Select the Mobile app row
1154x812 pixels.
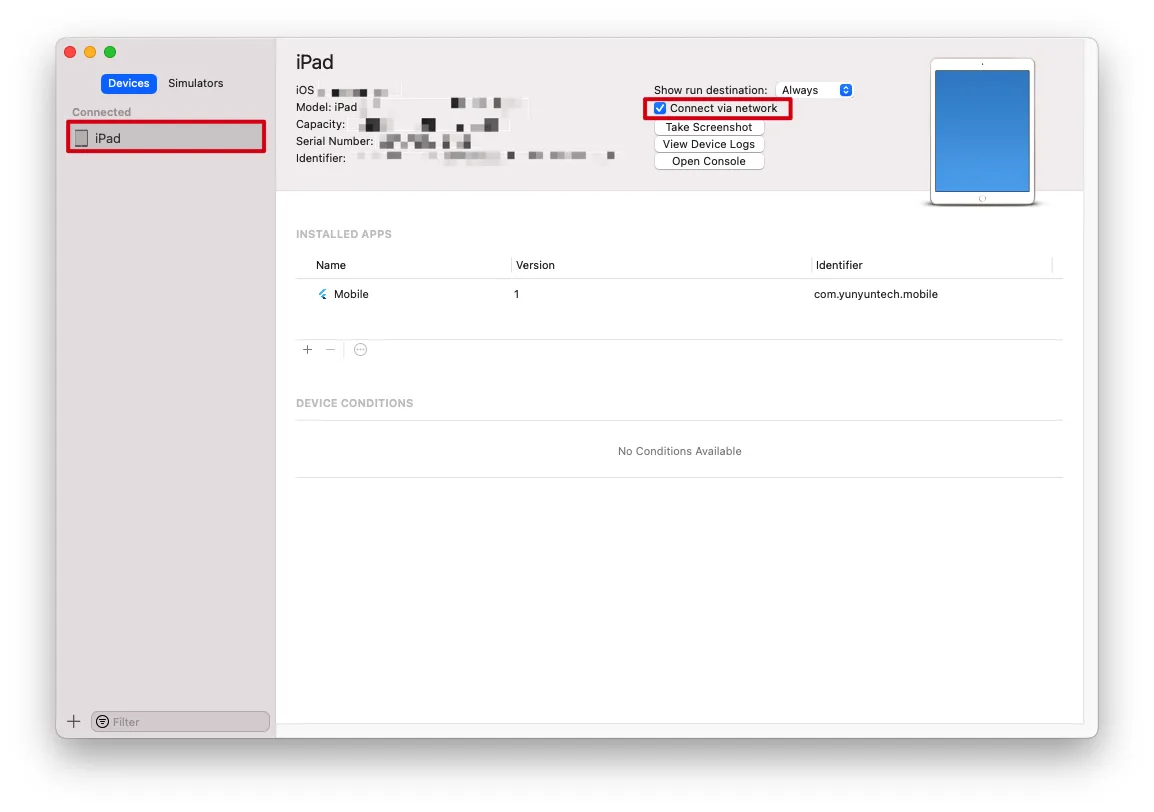(x=679, y=294)
